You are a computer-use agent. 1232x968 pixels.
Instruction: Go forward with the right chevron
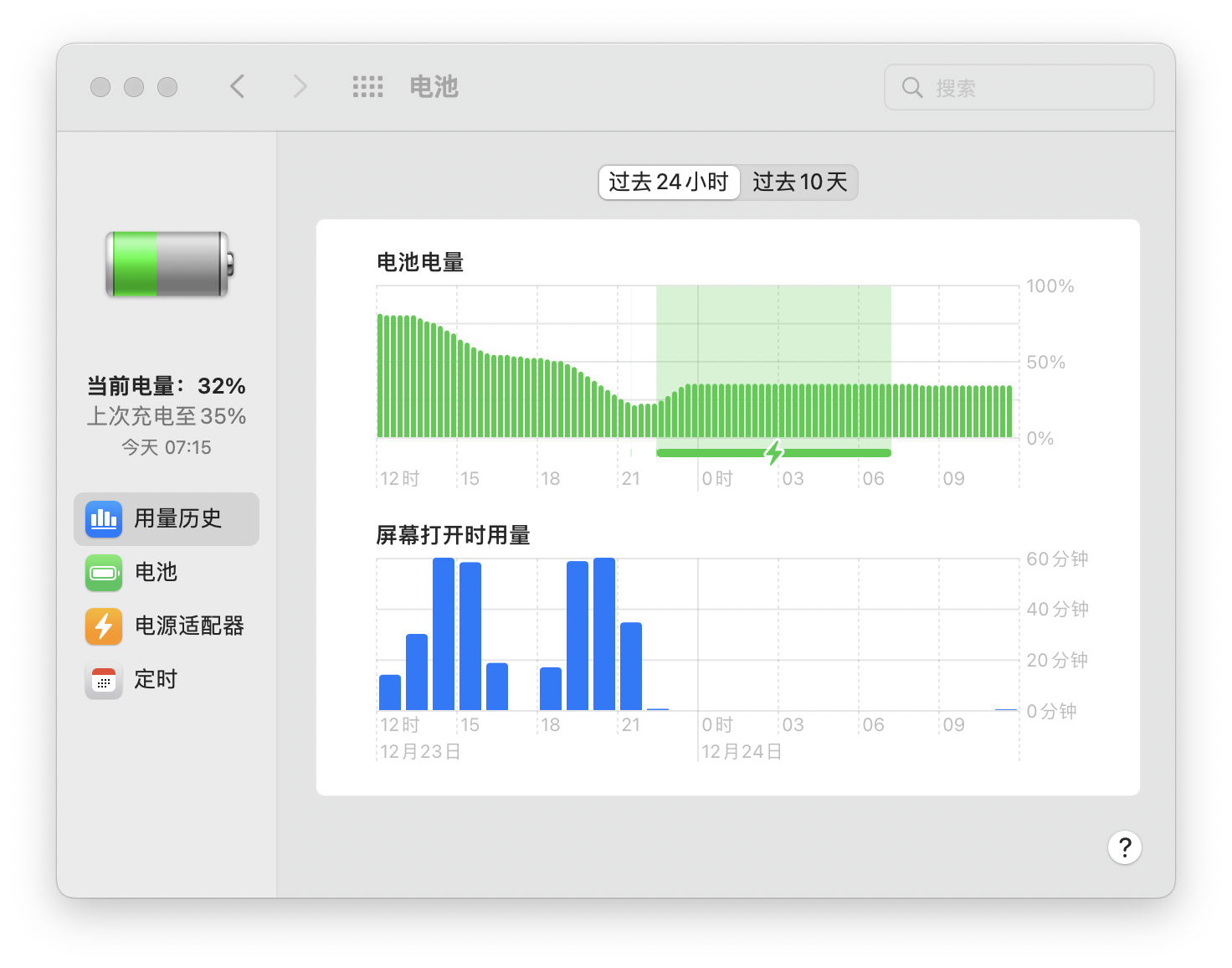coord(300,86)
